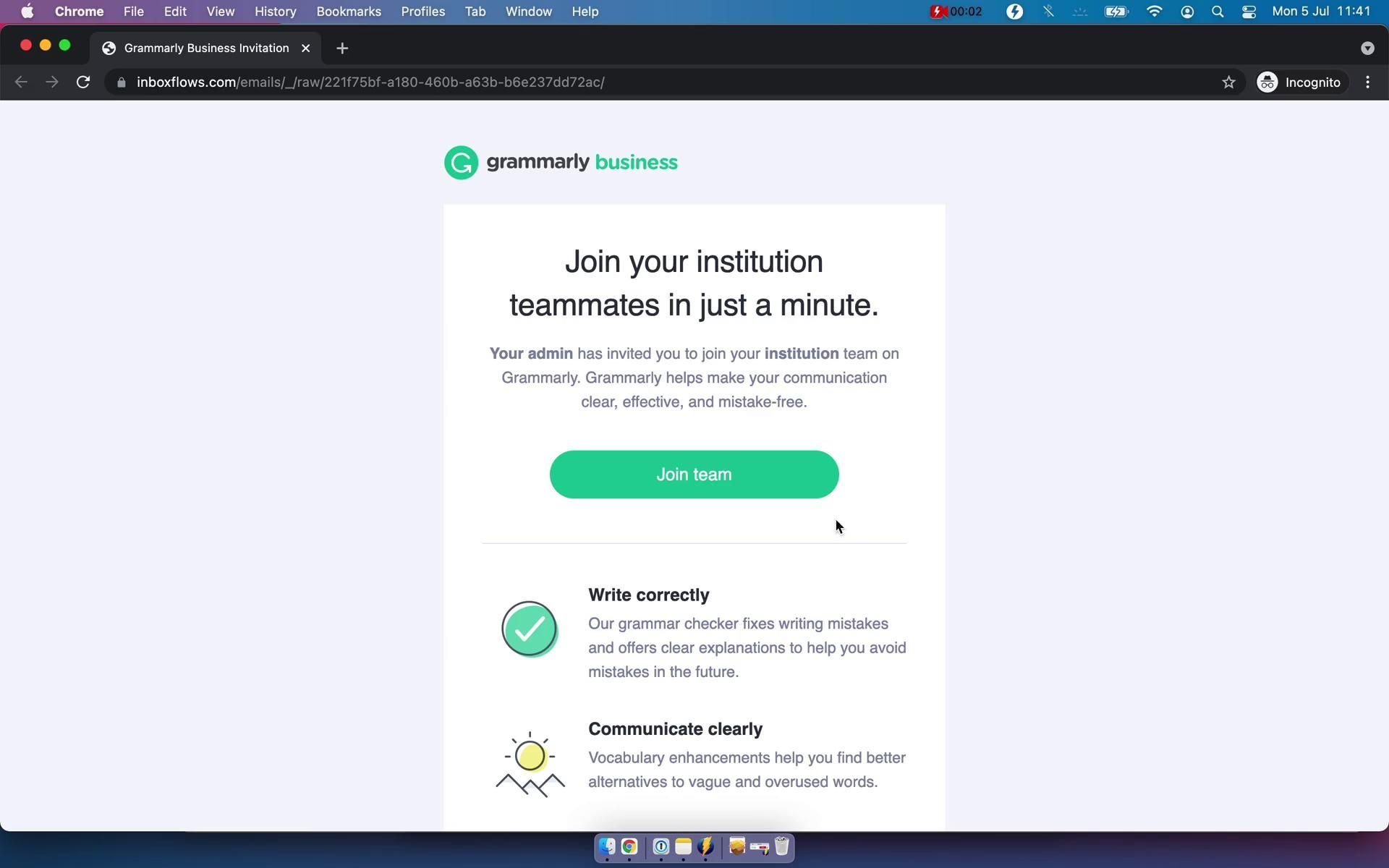
Task: Open 1Password from the dock
Action: (660, 846)
